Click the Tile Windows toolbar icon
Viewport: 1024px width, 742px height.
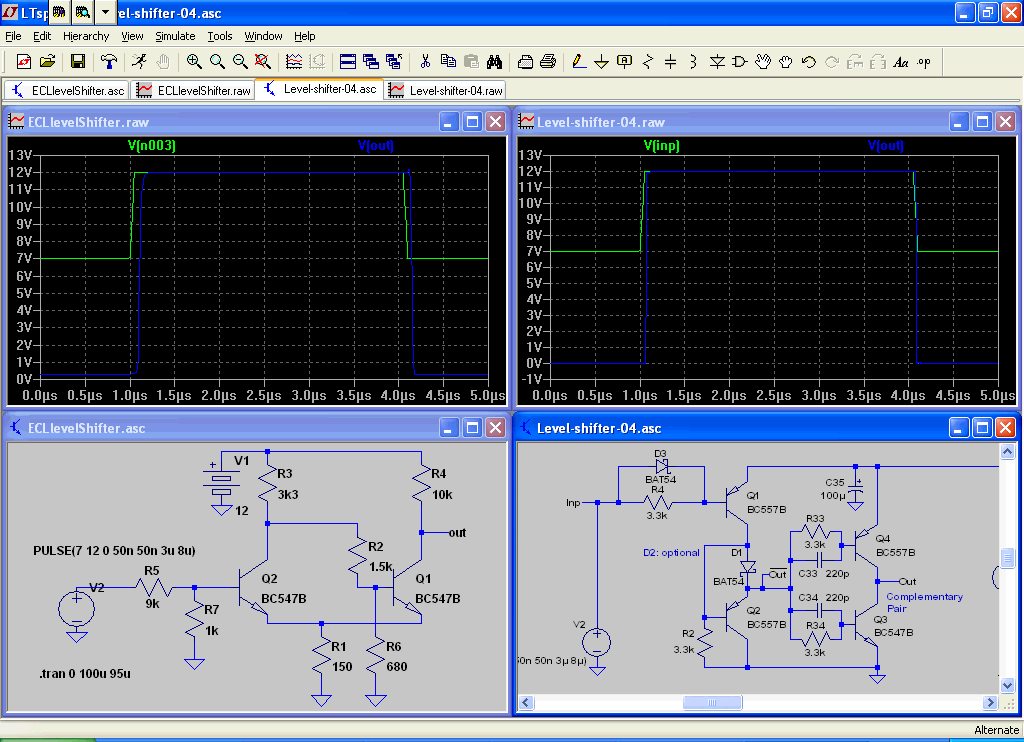348,61
